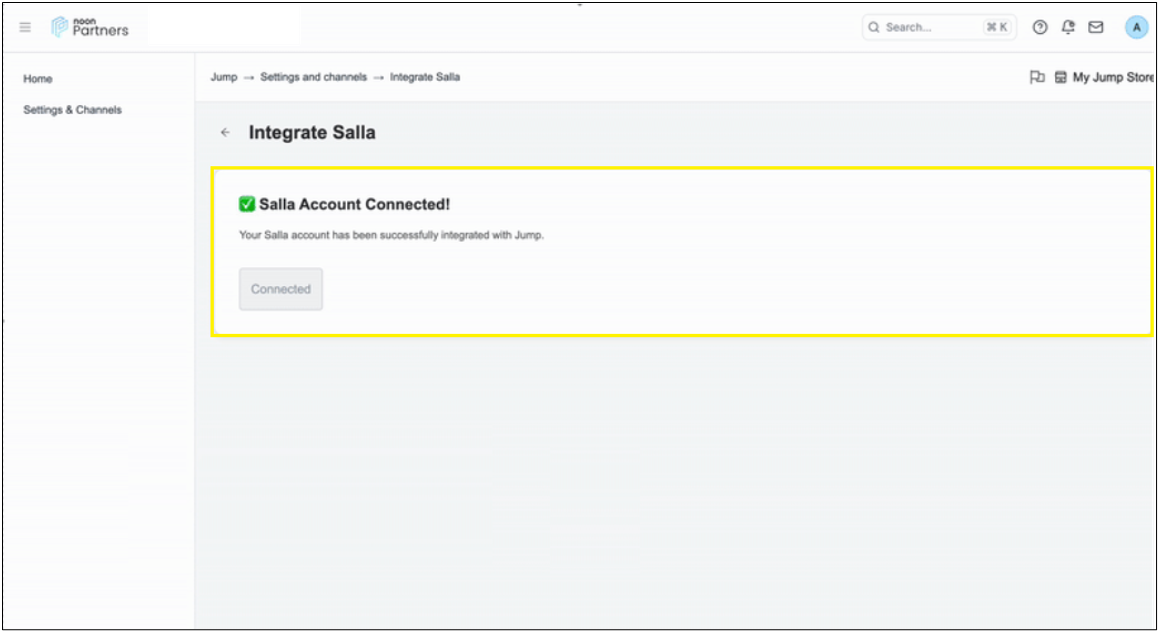The height and width of the screenshot is (631, 1160).
Task: Go back using arrow beside Integrate Salla
Action: (225, 132)
